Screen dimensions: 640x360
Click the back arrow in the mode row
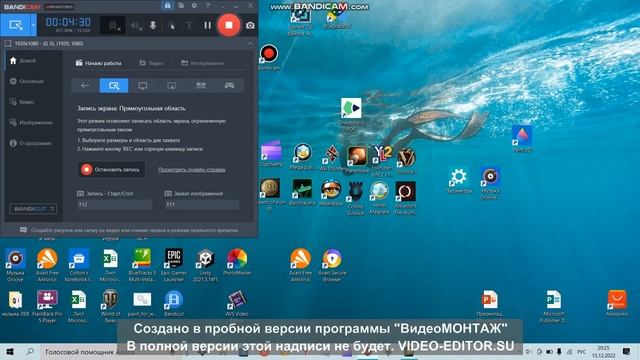click(x=85, y=85)
